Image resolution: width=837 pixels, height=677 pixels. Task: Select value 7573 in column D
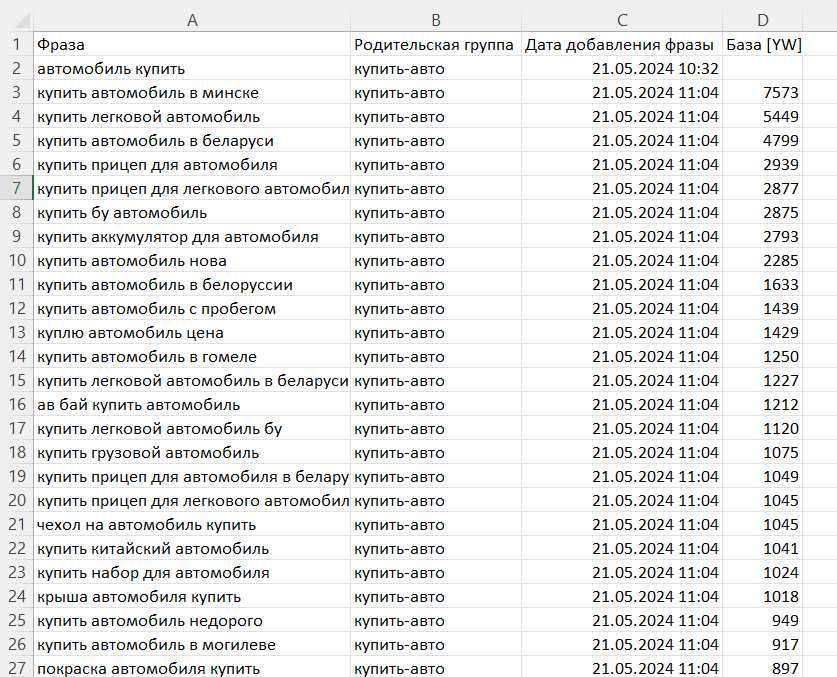pyautogui.click(x=762, y=92)
